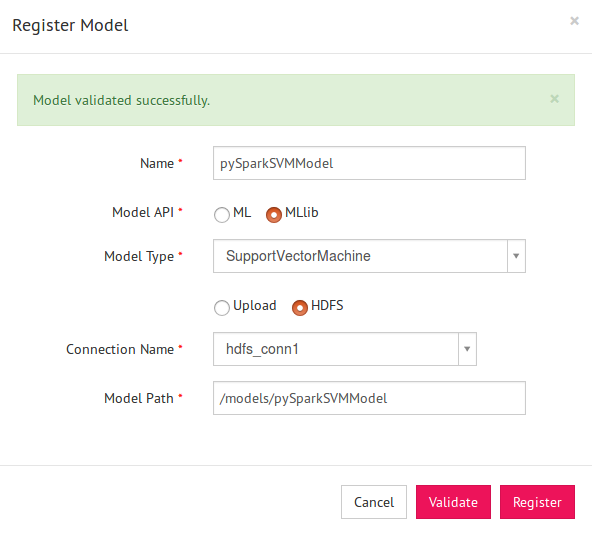Close the Register Model dialog

pos(574,21)
